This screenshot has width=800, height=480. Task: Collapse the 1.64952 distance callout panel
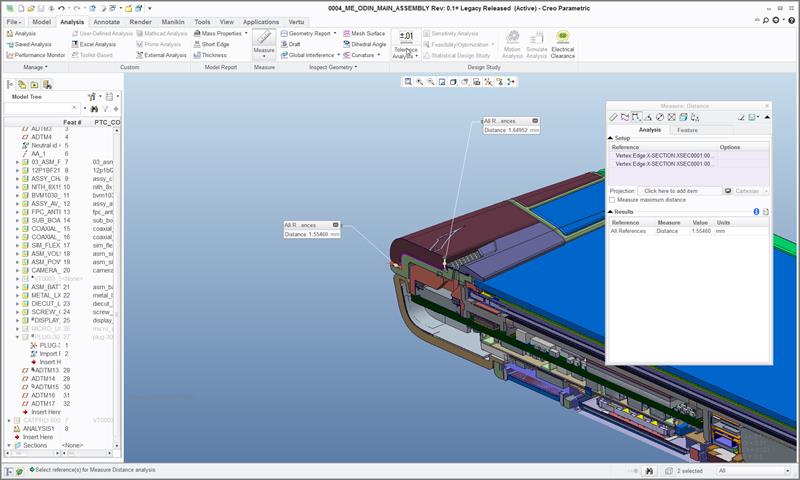pos(535,121)
